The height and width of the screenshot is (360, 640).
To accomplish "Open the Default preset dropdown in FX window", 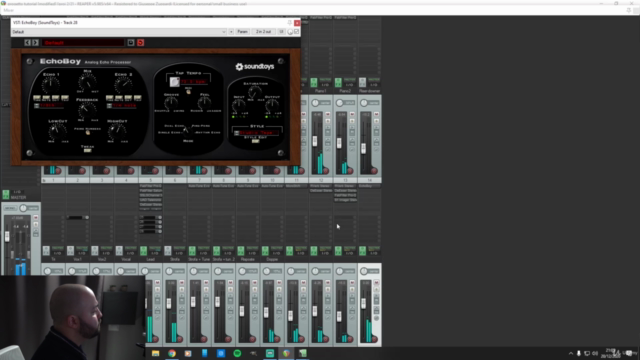I will [x=119, y=32].
